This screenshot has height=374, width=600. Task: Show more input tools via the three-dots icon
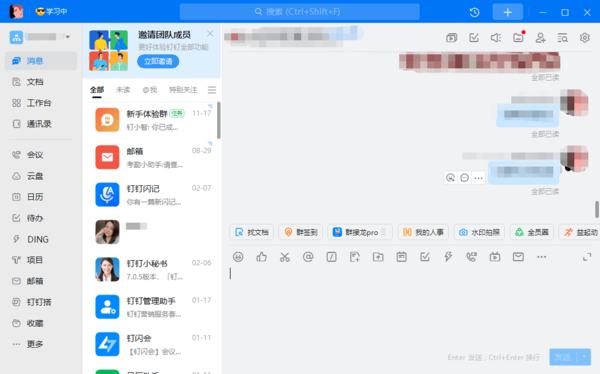(x=541, y=257)
